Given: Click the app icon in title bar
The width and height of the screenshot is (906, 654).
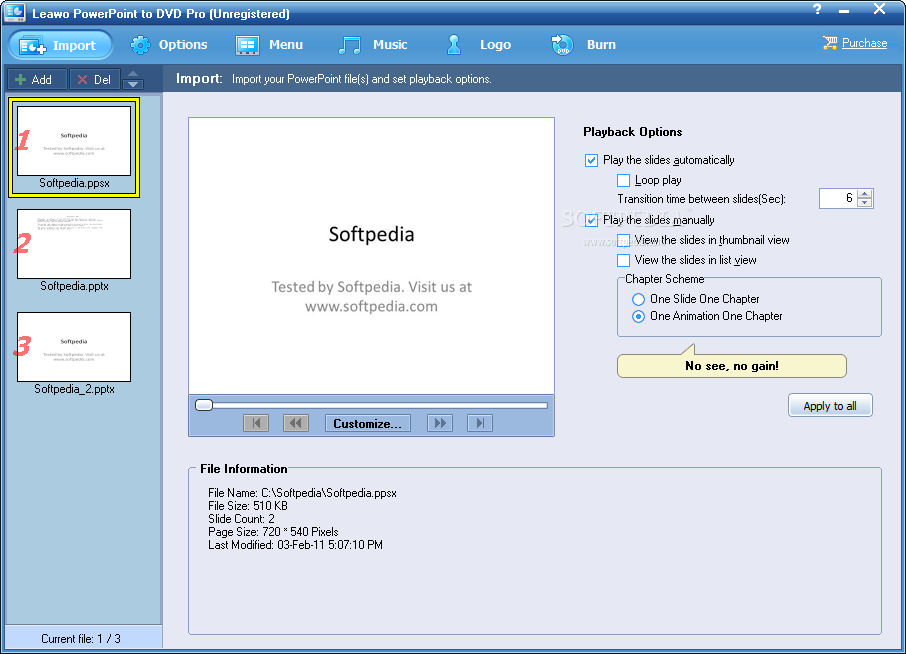Looking at the screenshot, I should click(14, 12).
